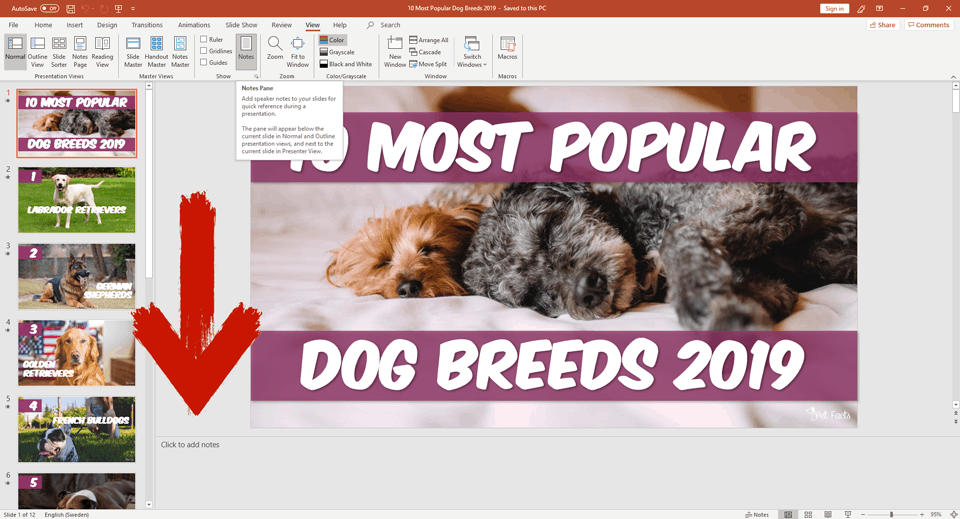
Task: Undo the last action
Action: (x=85, y=9)
